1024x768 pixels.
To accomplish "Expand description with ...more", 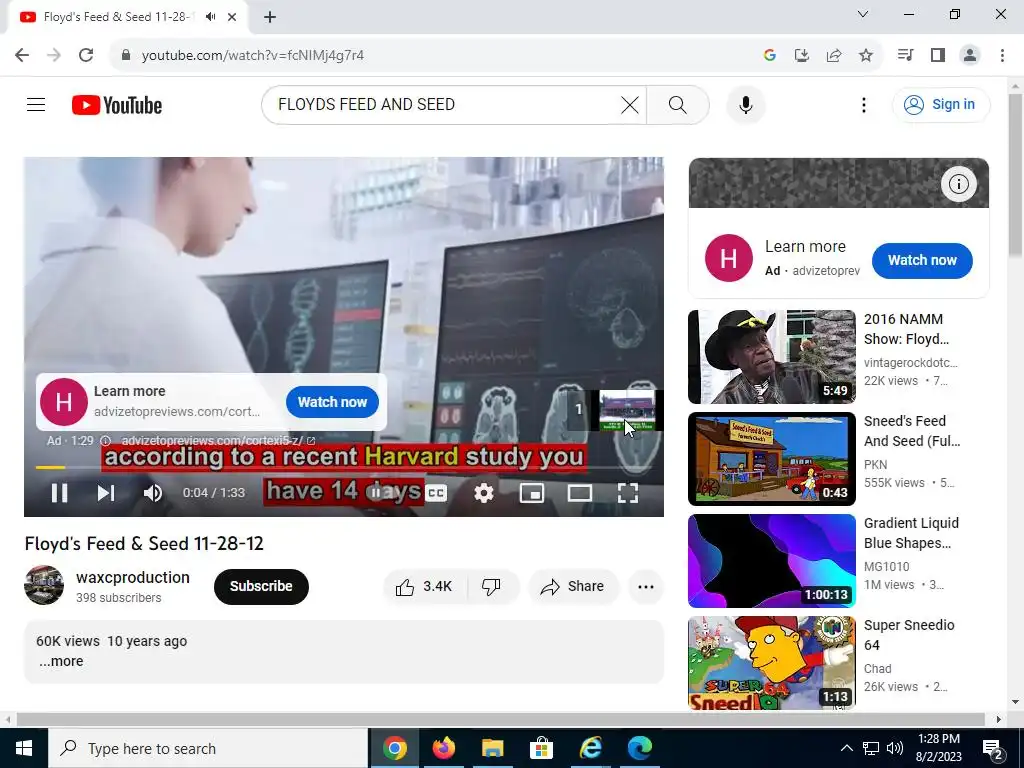I will pyautogui.click(x=61, y=661).
